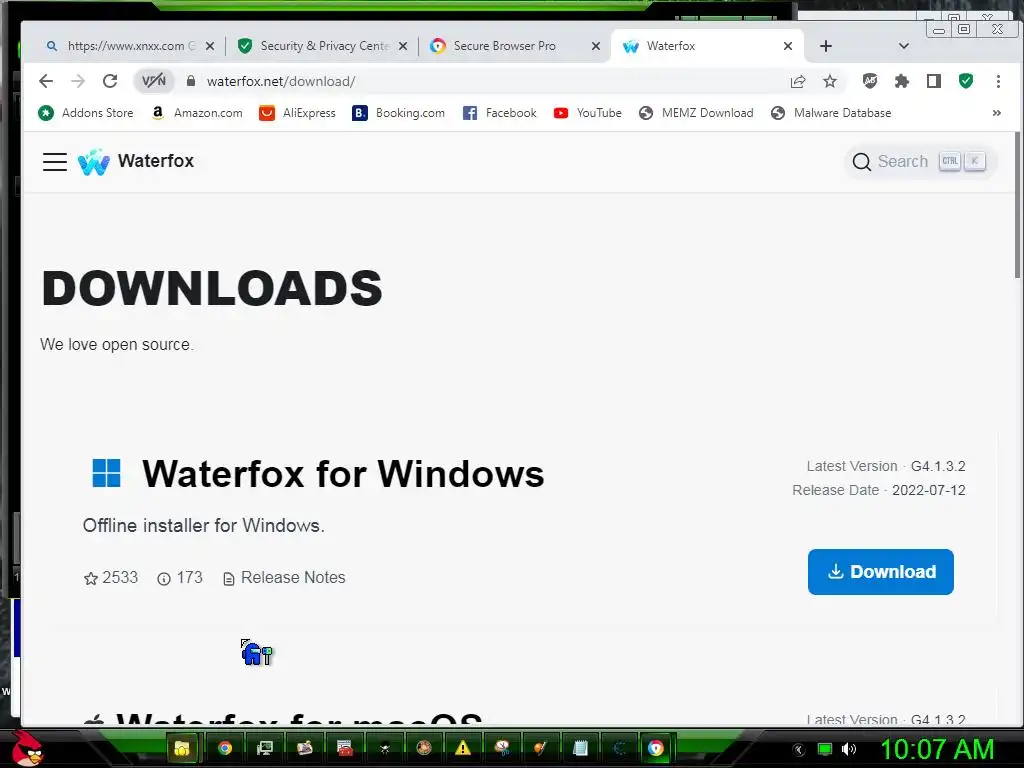Click the red toolbox taskbar icon
The image size is (1024, 768).
[344, 748]
